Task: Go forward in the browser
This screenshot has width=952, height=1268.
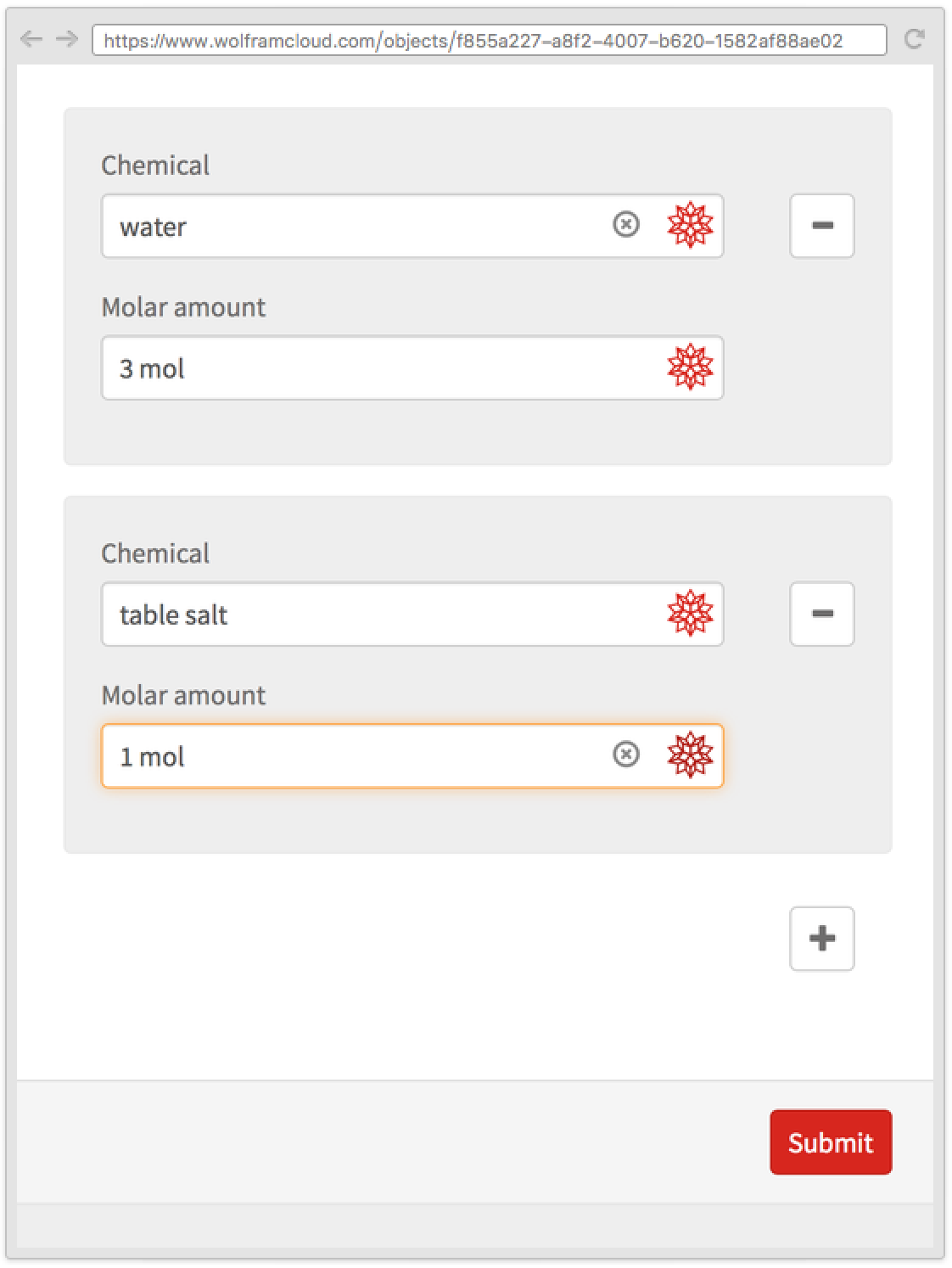Action: 67,39
